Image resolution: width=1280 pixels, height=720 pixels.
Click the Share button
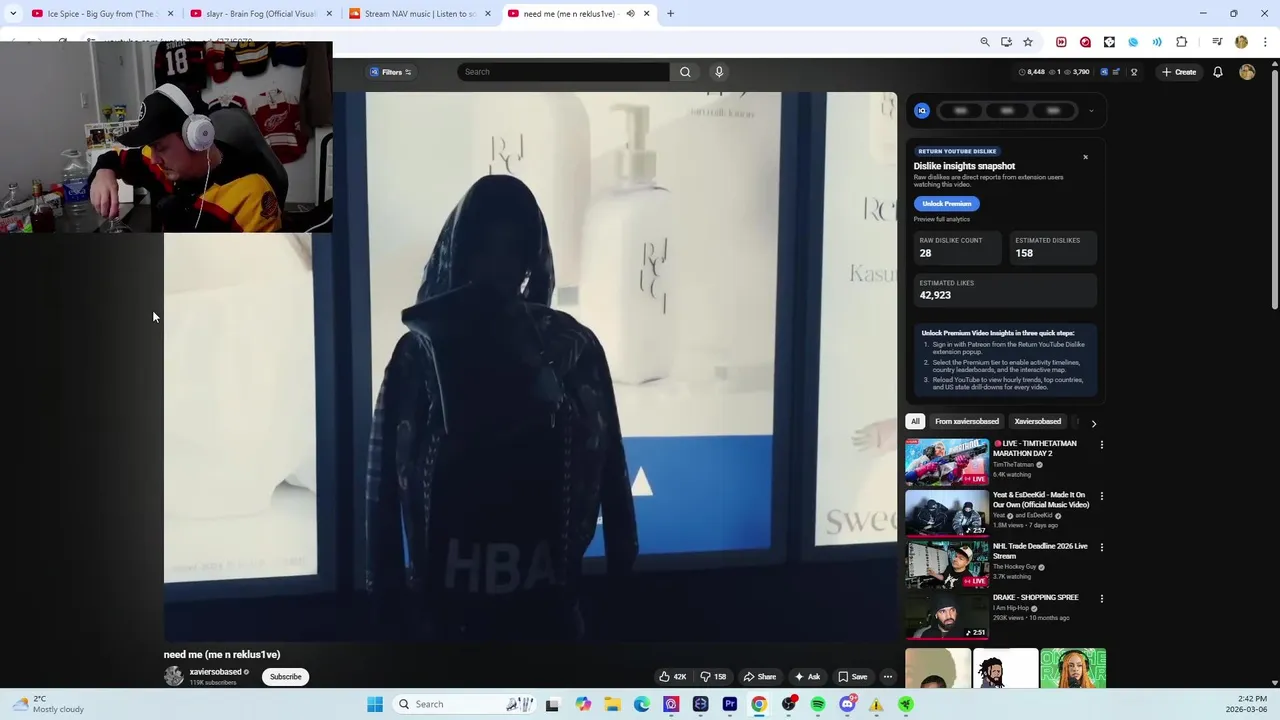pos(759,677)
